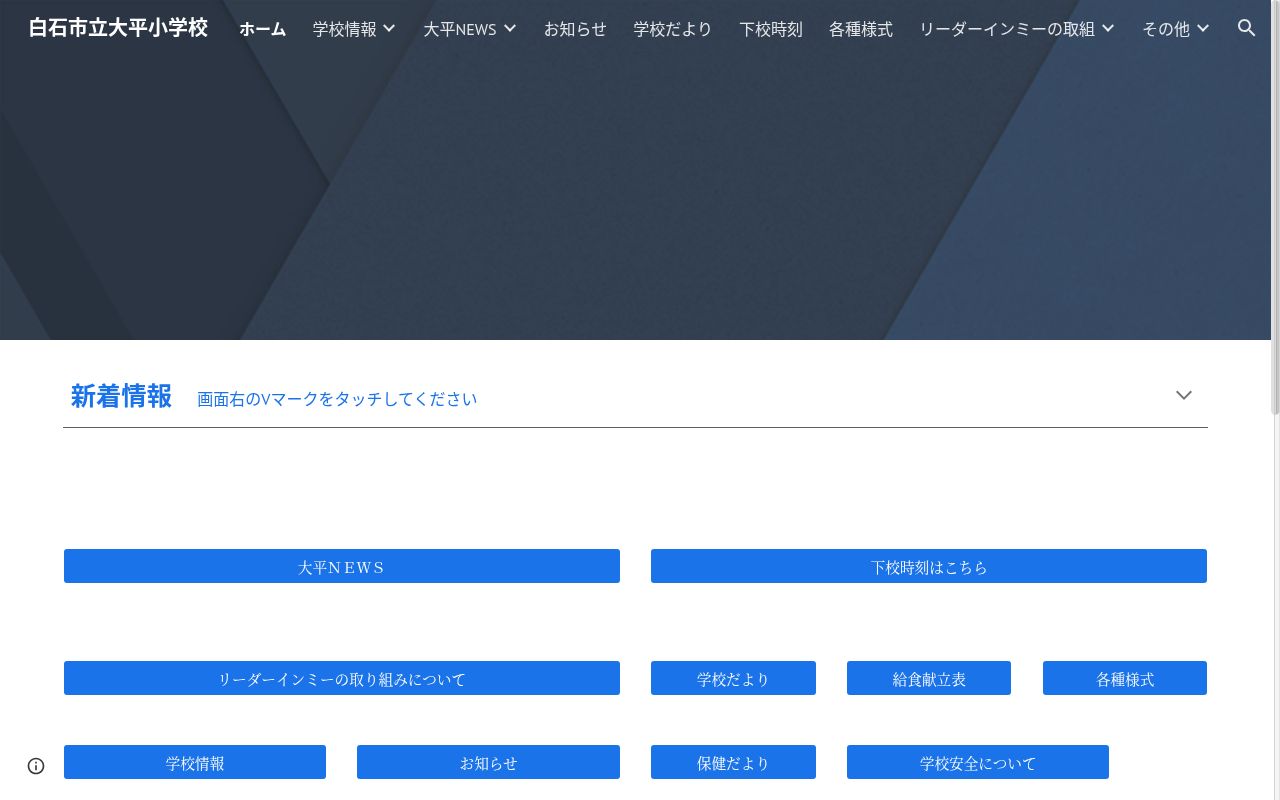Open お知らせ in the navigation bar
This screenshot has width=1280, height=800.
(575, 29)
